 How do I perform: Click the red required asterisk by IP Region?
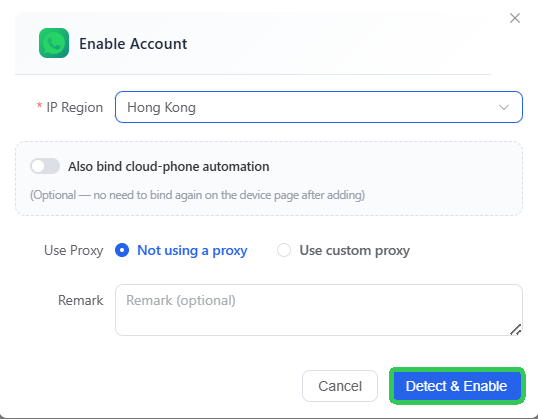coord(39,105)
